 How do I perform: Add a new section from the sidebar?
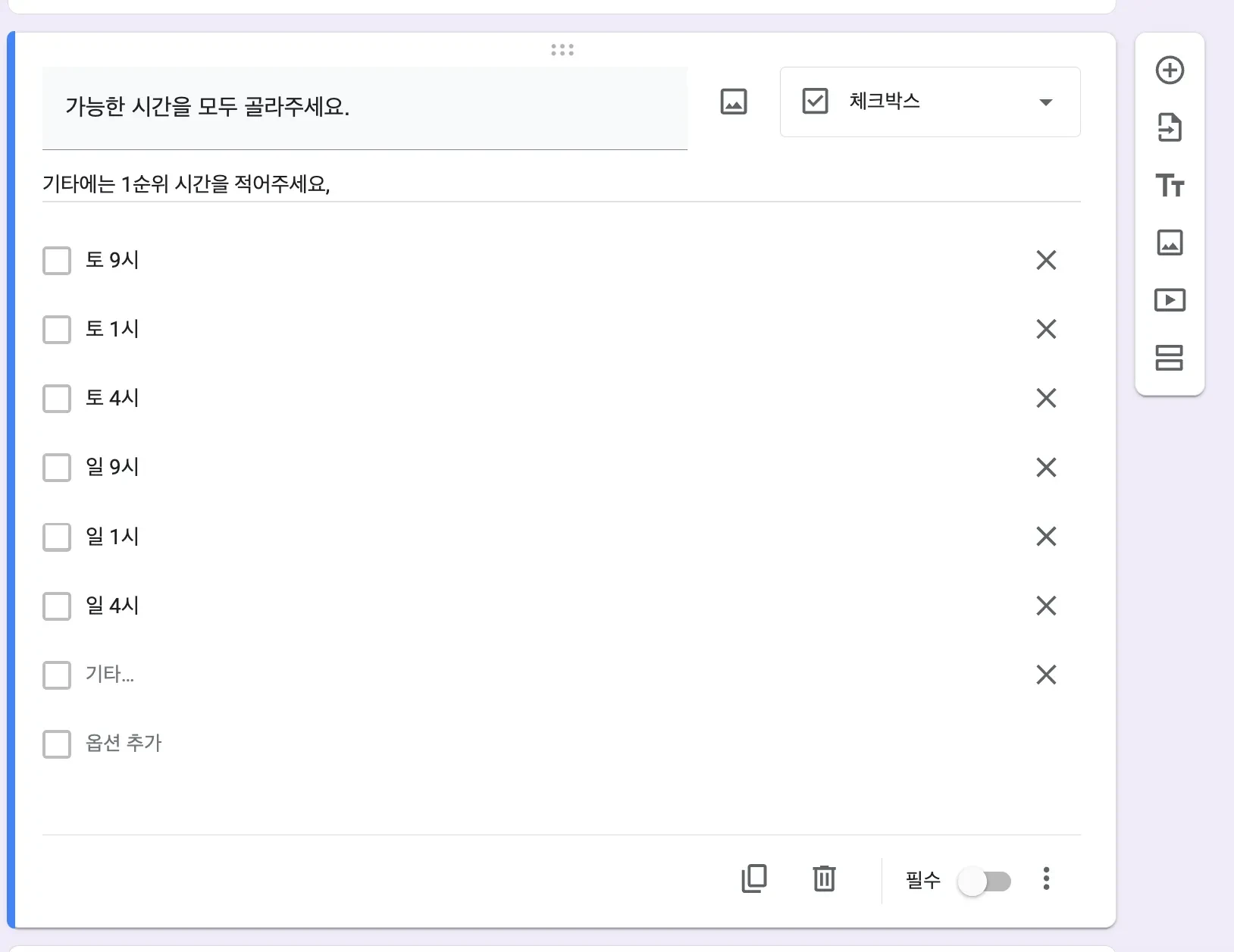(x=1170, y=358)
